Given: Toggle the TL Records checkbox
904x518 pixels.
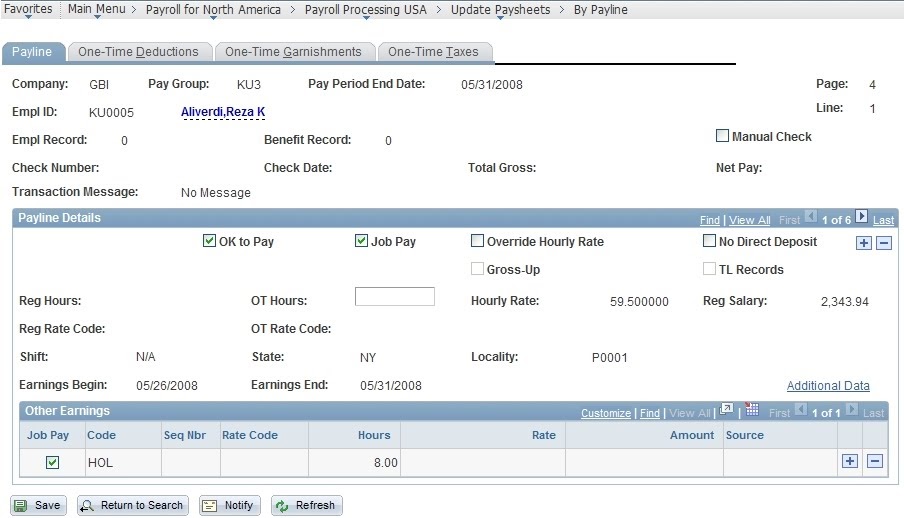Looking at the screenshot, I should pyautogui.click(x=709, y=268).
